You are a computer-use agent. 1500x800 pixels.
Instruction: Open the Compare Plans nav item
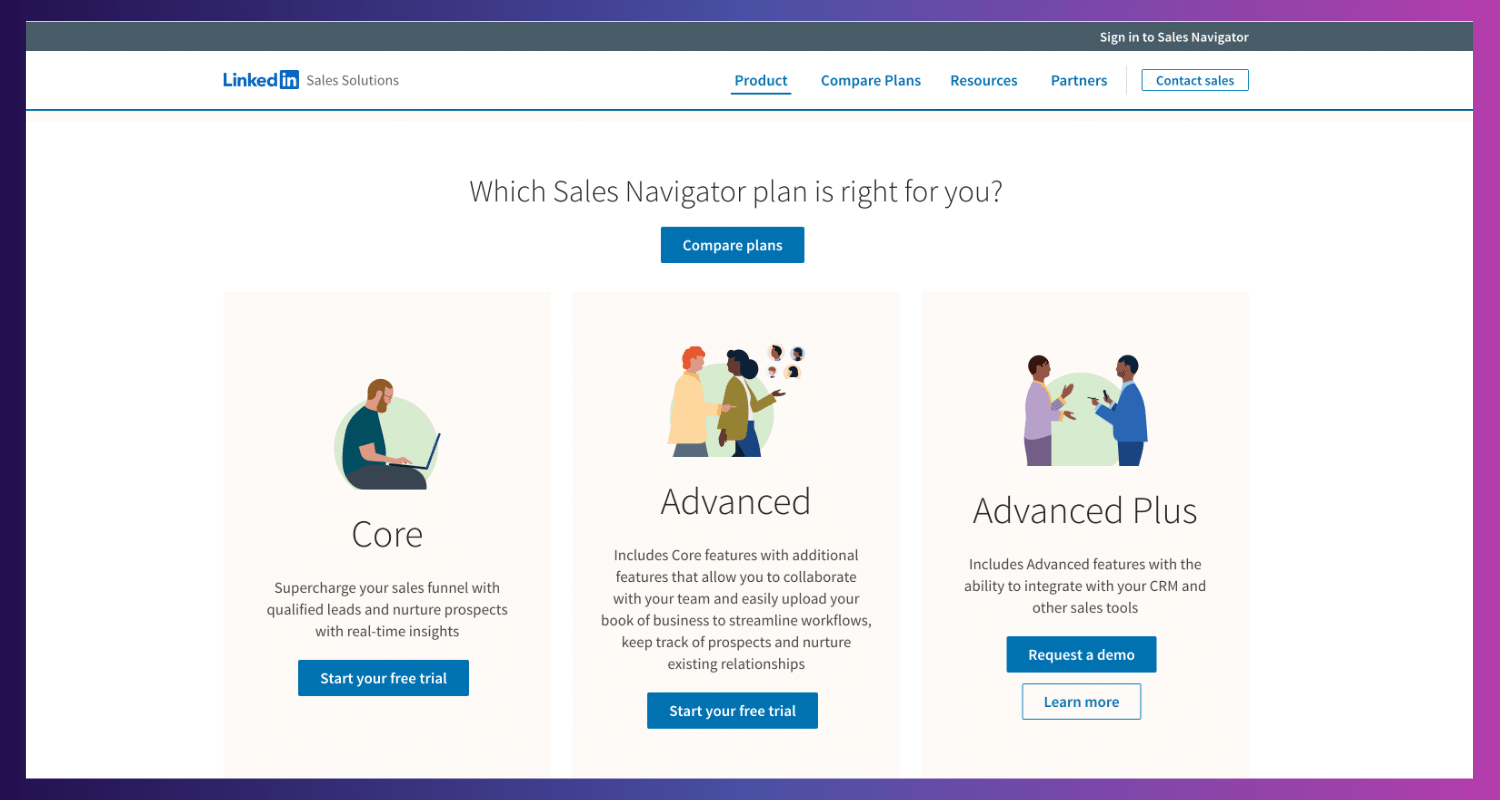pos(871,81)
